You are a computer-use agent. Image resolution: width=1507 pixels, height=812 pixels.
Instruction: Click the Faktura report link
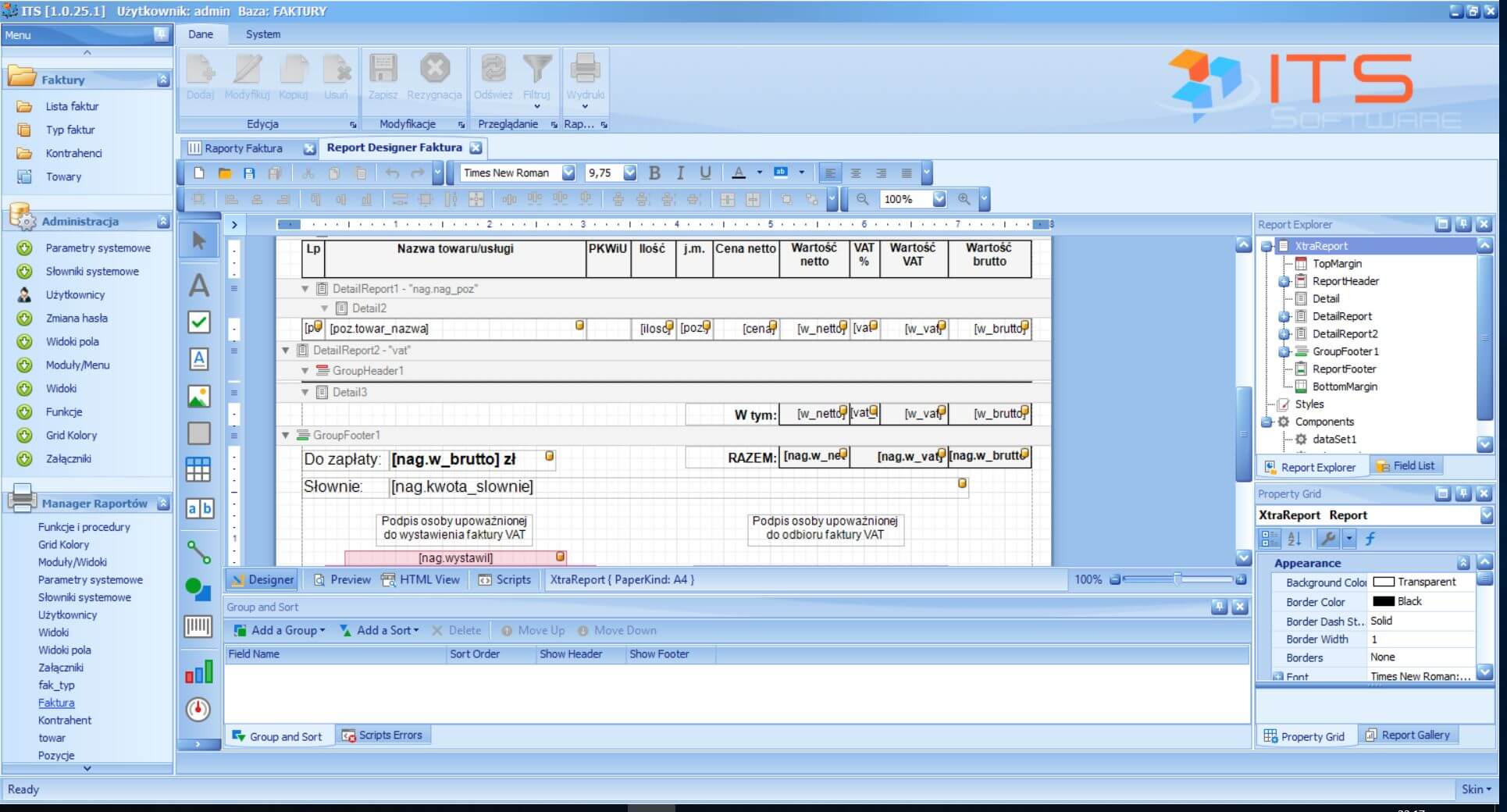click(56, 703)
